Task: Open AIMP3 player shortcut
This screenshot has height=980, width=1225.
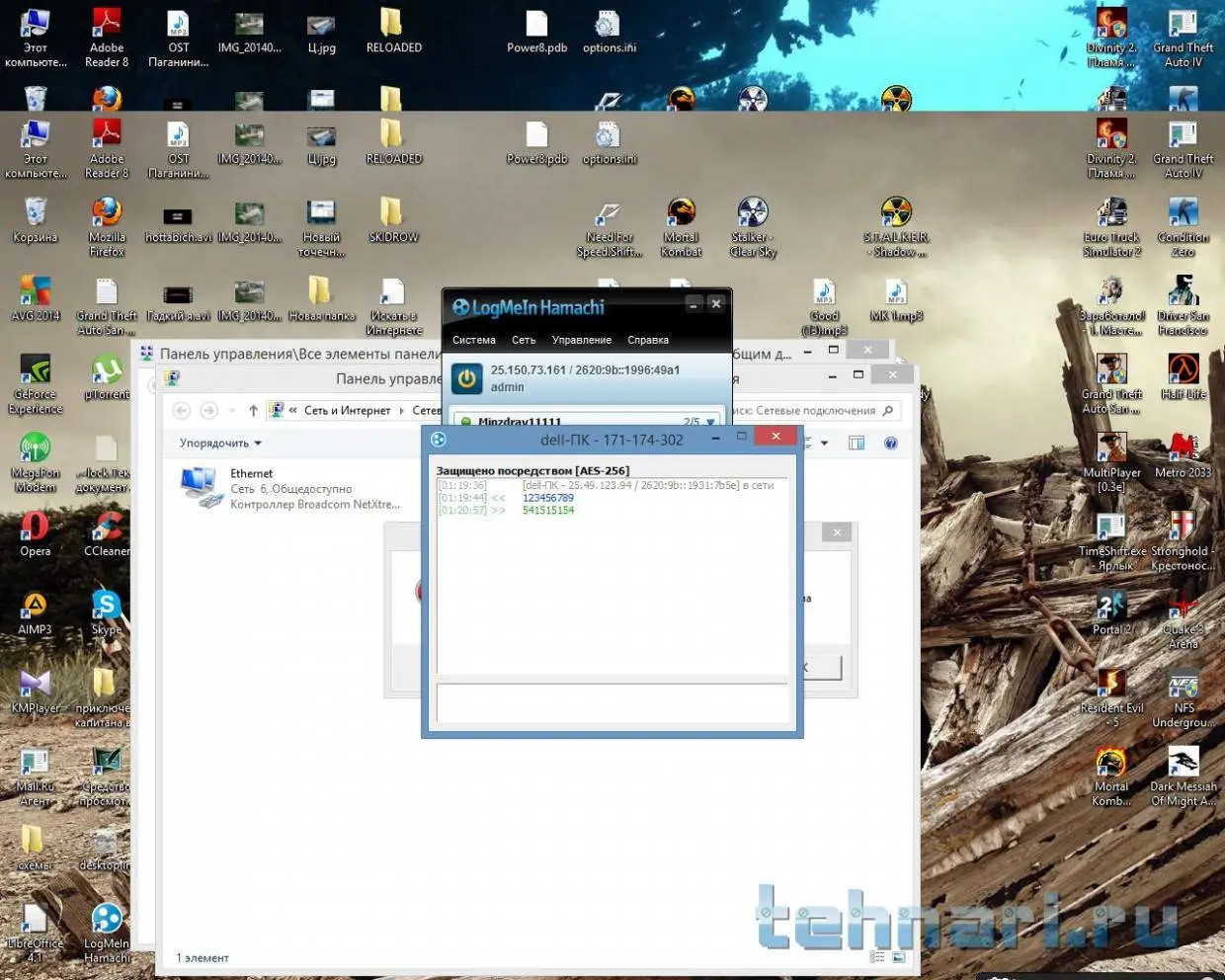Action: pyautogui.click(x=36, y=612)
